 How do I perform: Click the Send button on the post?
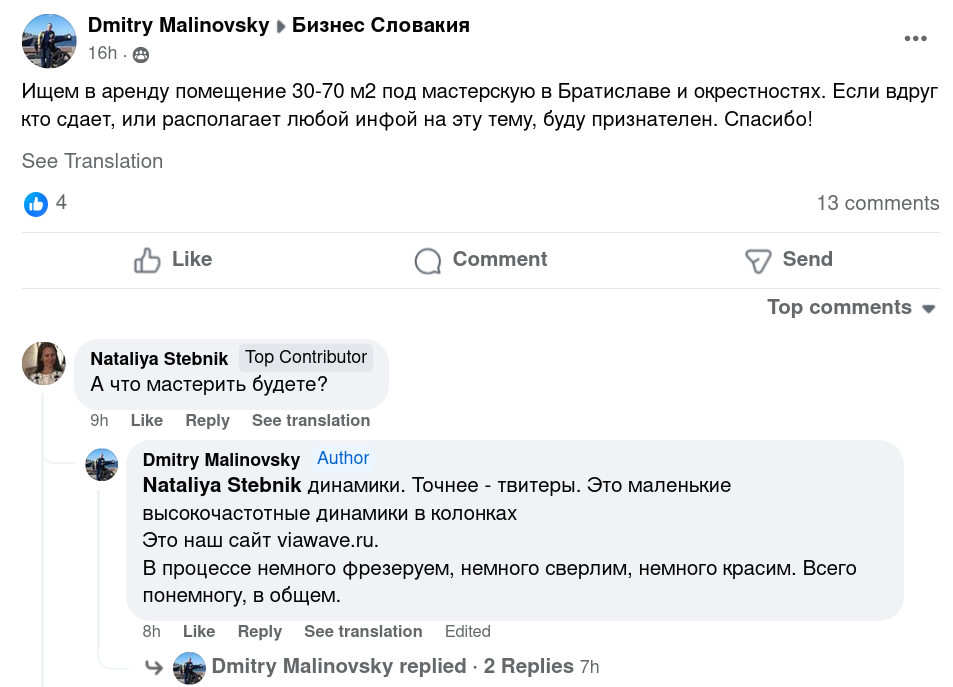(789, 260)
